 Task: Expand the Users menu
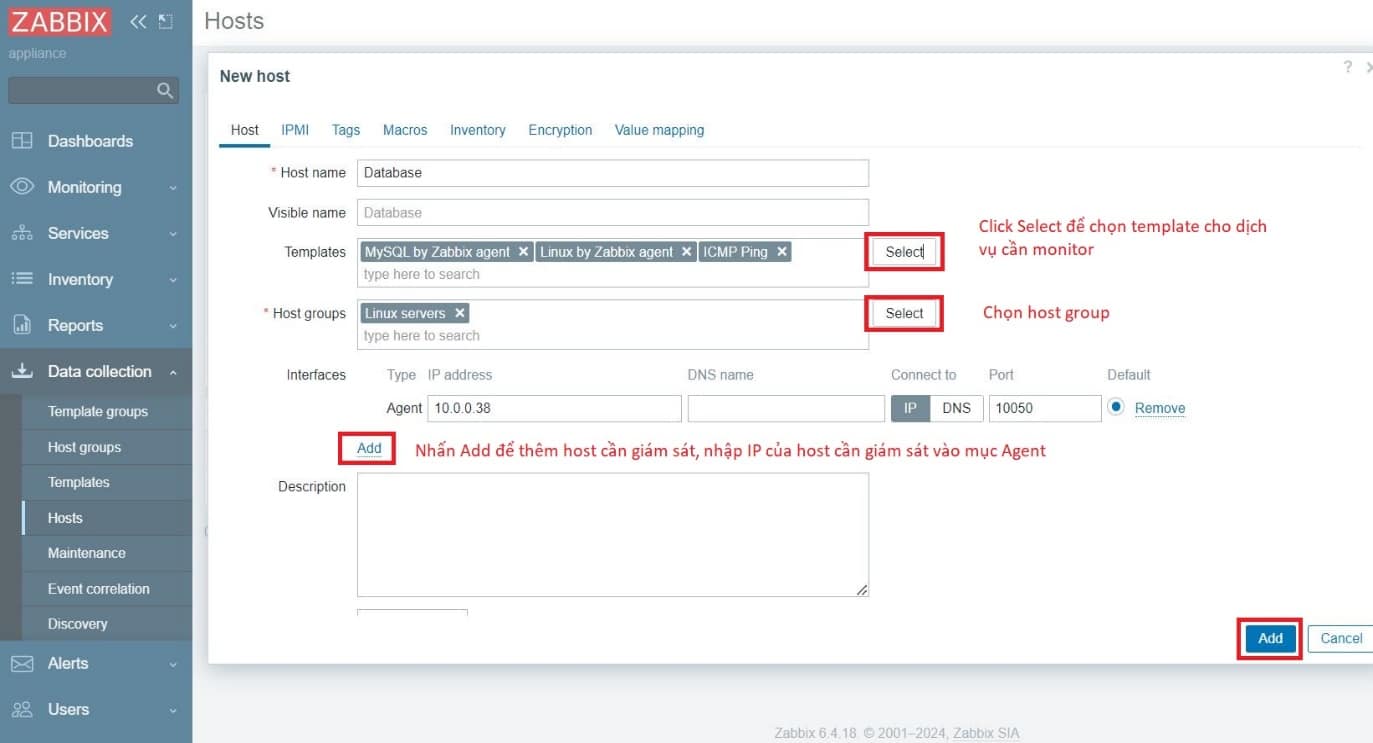click(173, 710)
